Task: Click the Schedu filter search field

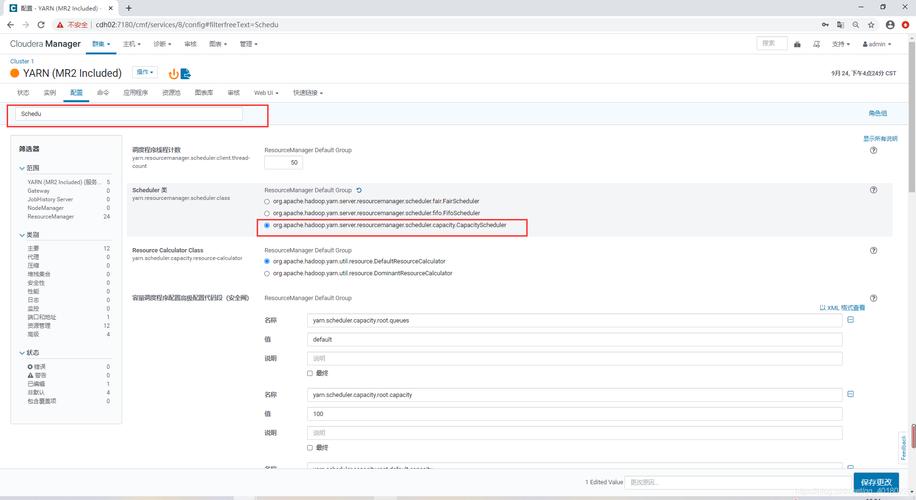Action: [130, 114]
